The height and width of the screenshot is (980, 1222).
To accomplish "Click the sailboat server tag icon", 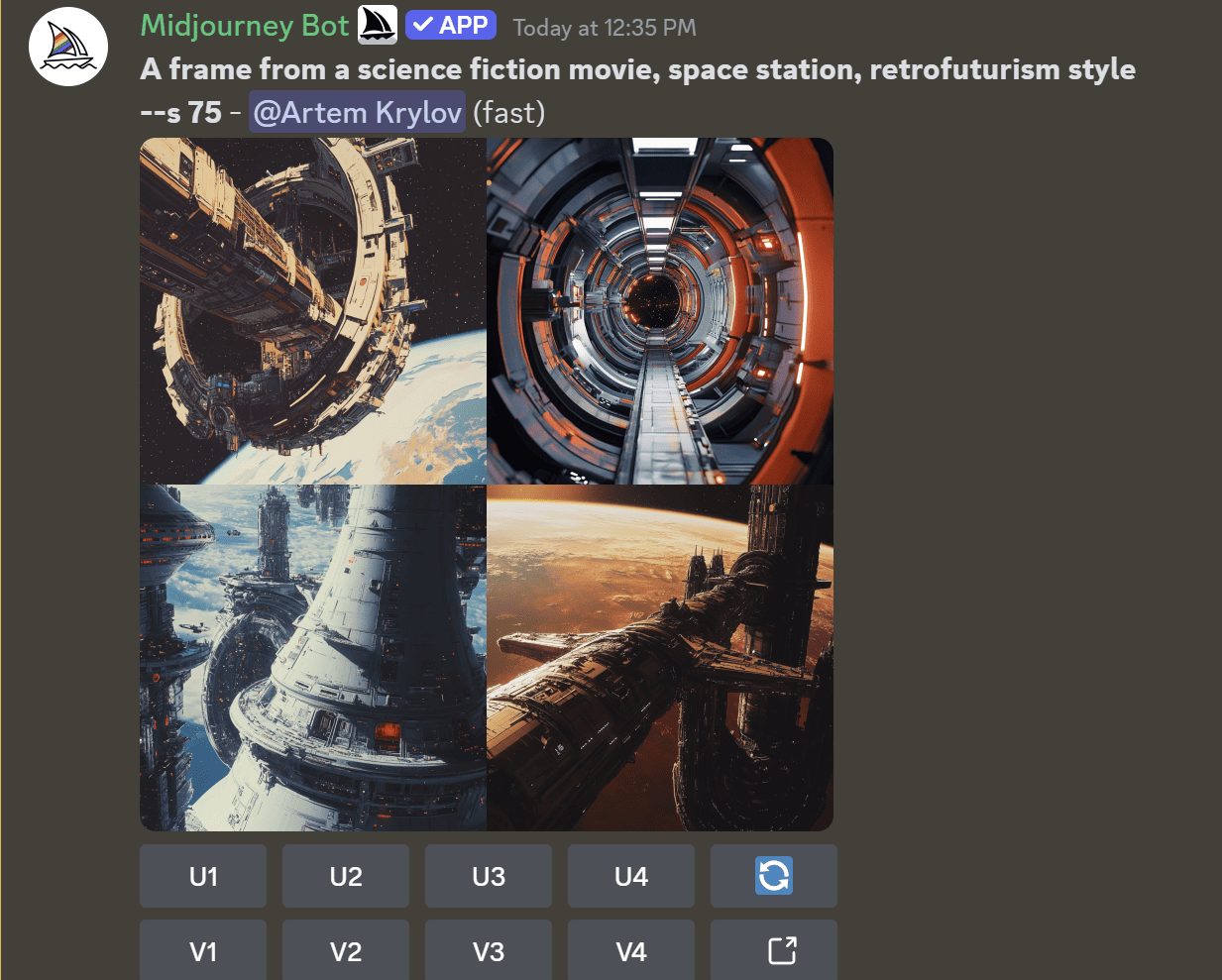I will coord(378,25).
